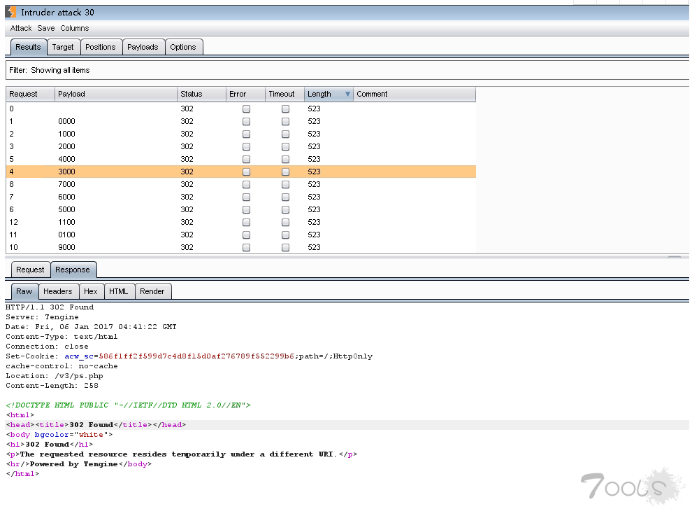This screenshot has width=693, height=509.
Task: Select the Hex response view tab
Action: point(91,291)
